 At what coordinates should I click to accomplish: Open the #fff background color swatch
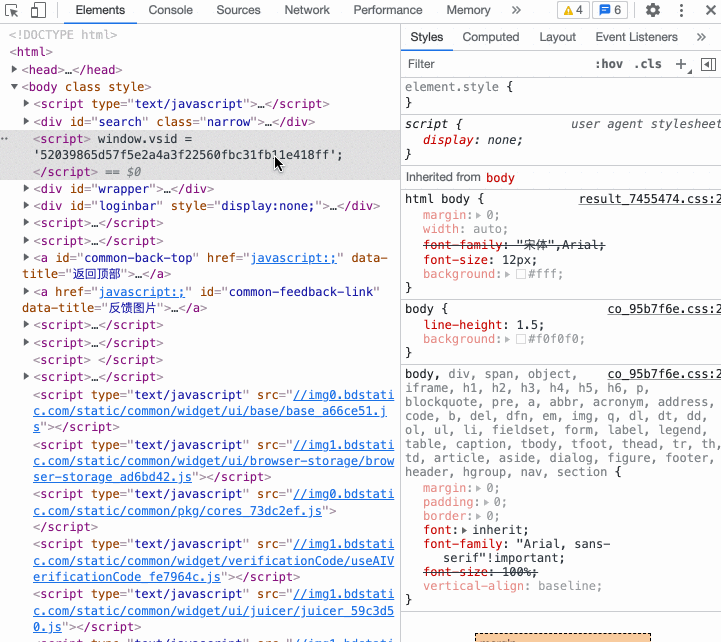click(x=521, y=274)
